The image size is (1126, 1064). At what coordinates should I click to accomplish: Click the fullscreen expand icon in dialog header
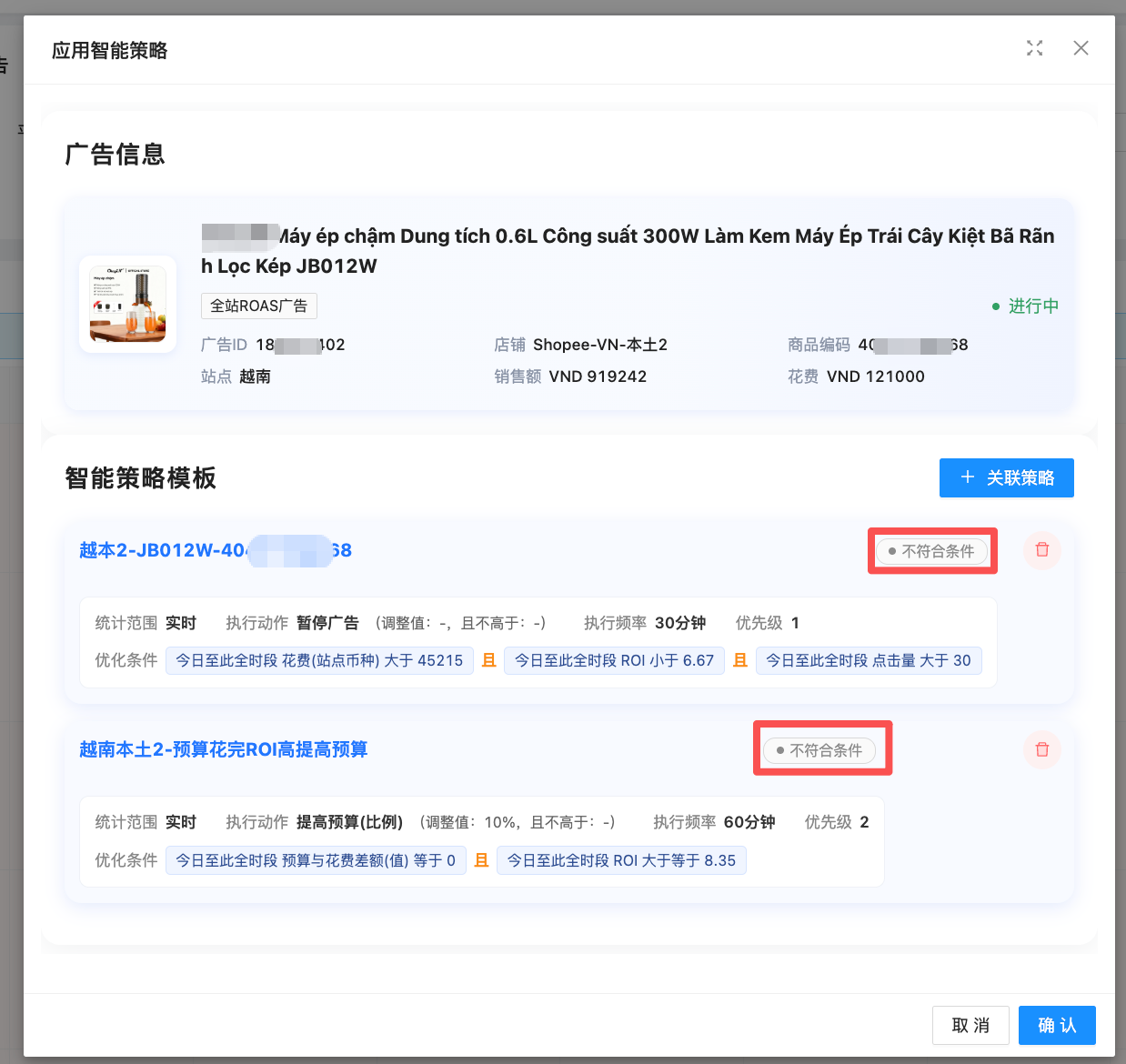coord(1034,48)
